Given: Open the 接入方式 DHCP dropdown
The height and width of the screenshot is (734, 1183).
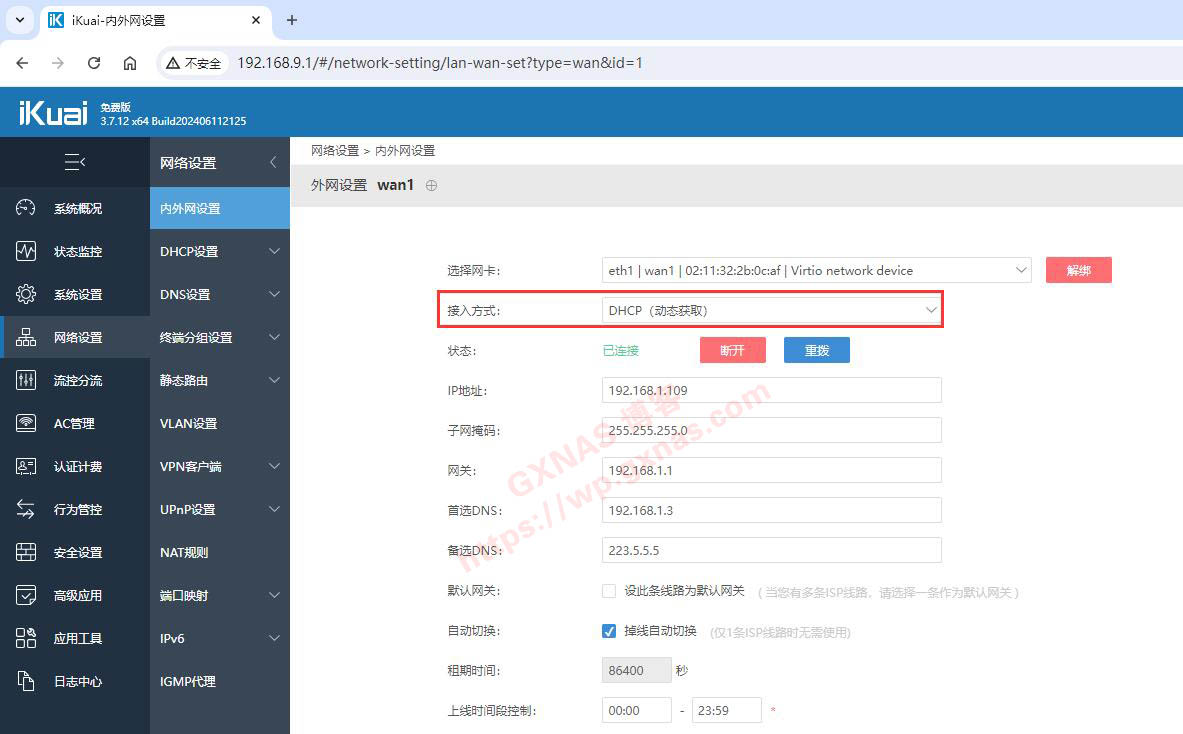Looking at the screenshot, I should 771,311.
